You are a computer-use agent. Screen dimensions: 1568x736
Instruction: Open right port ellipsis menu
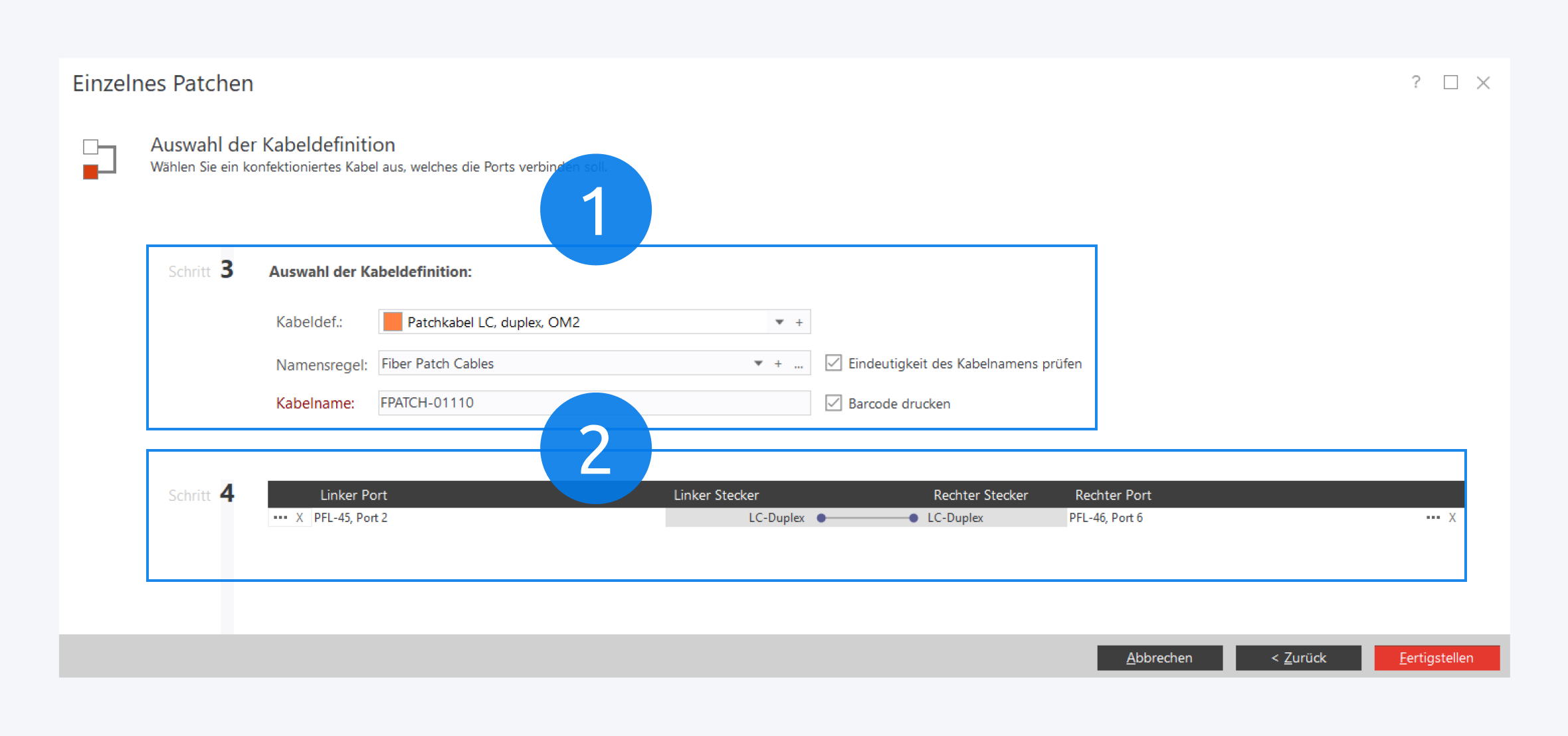[1432, 517]
